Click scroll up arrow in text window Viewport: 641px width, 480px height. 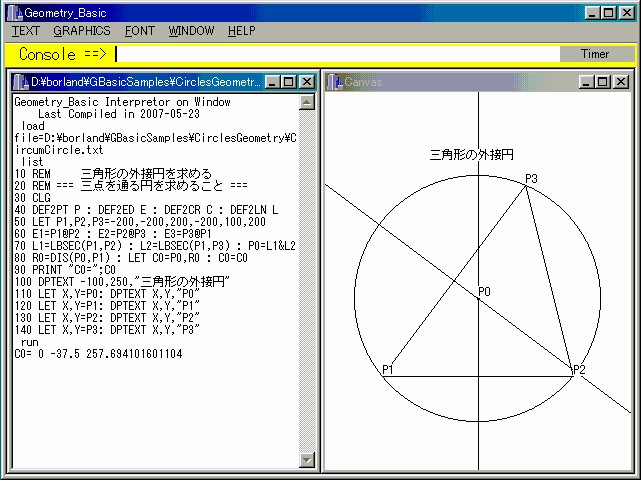pos(307,102)
